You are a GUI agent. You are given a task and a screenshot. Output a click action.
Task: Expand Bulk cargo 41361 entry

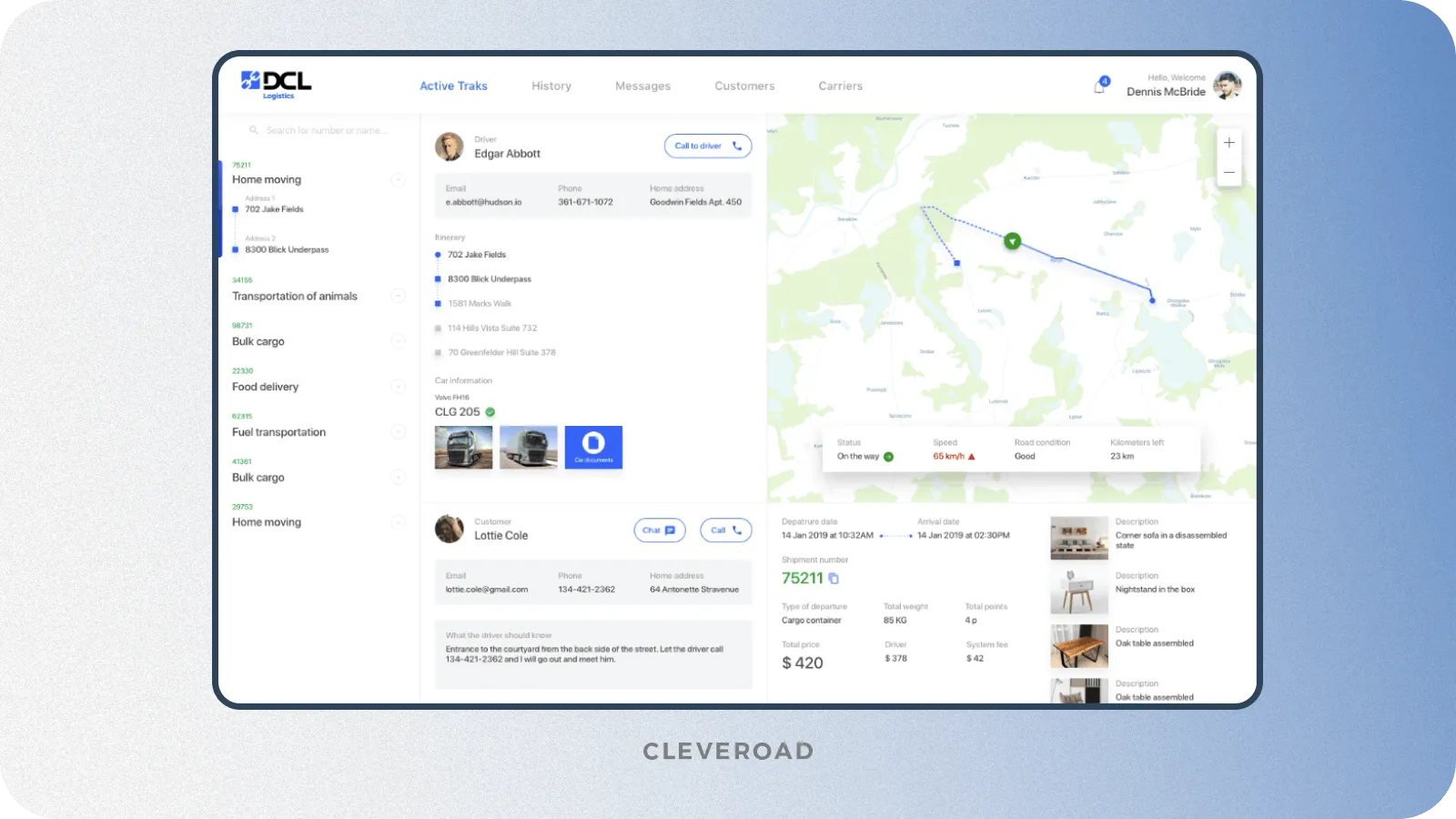pyautogui.click(x=398, y=477)
